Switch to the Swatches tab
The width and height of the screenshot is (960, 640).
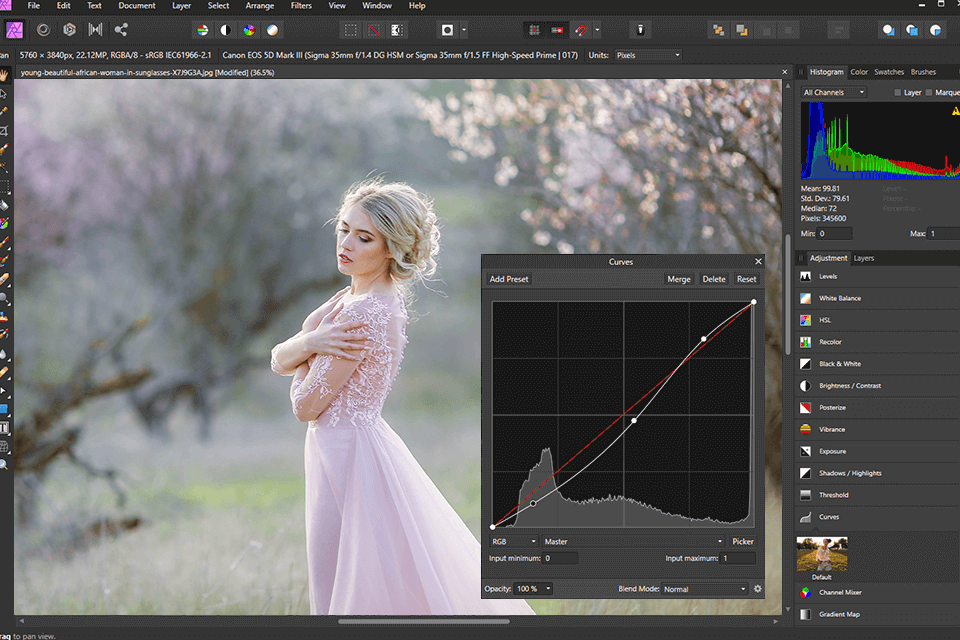pos(889,72)
